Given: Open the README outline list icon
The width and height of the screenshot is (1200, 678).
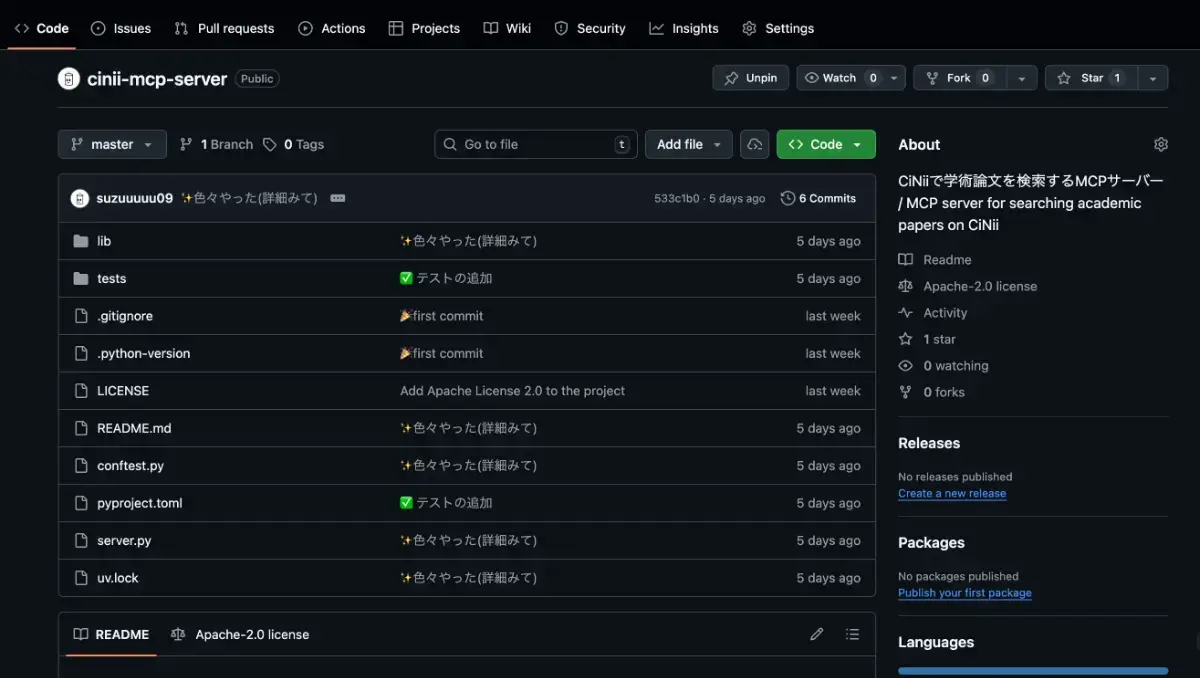Looking at the screenshot, I should pyautogui.click(x=852, y=633).
